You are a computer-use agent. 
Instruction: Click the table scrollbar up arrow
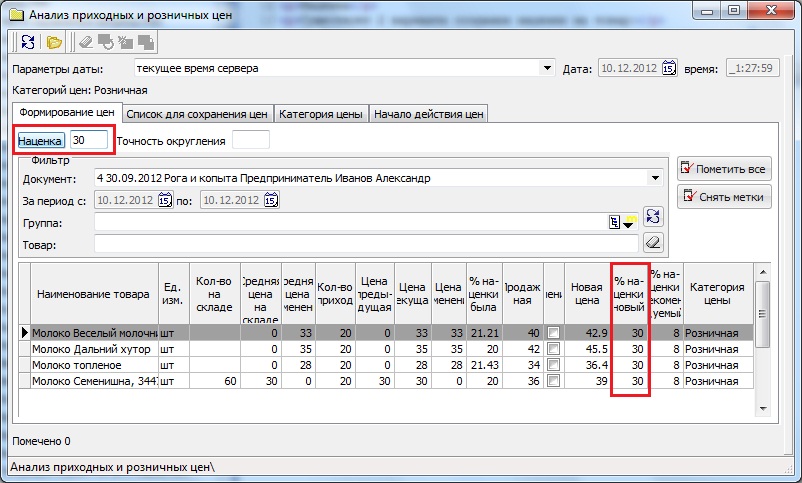tap(763, 273)
